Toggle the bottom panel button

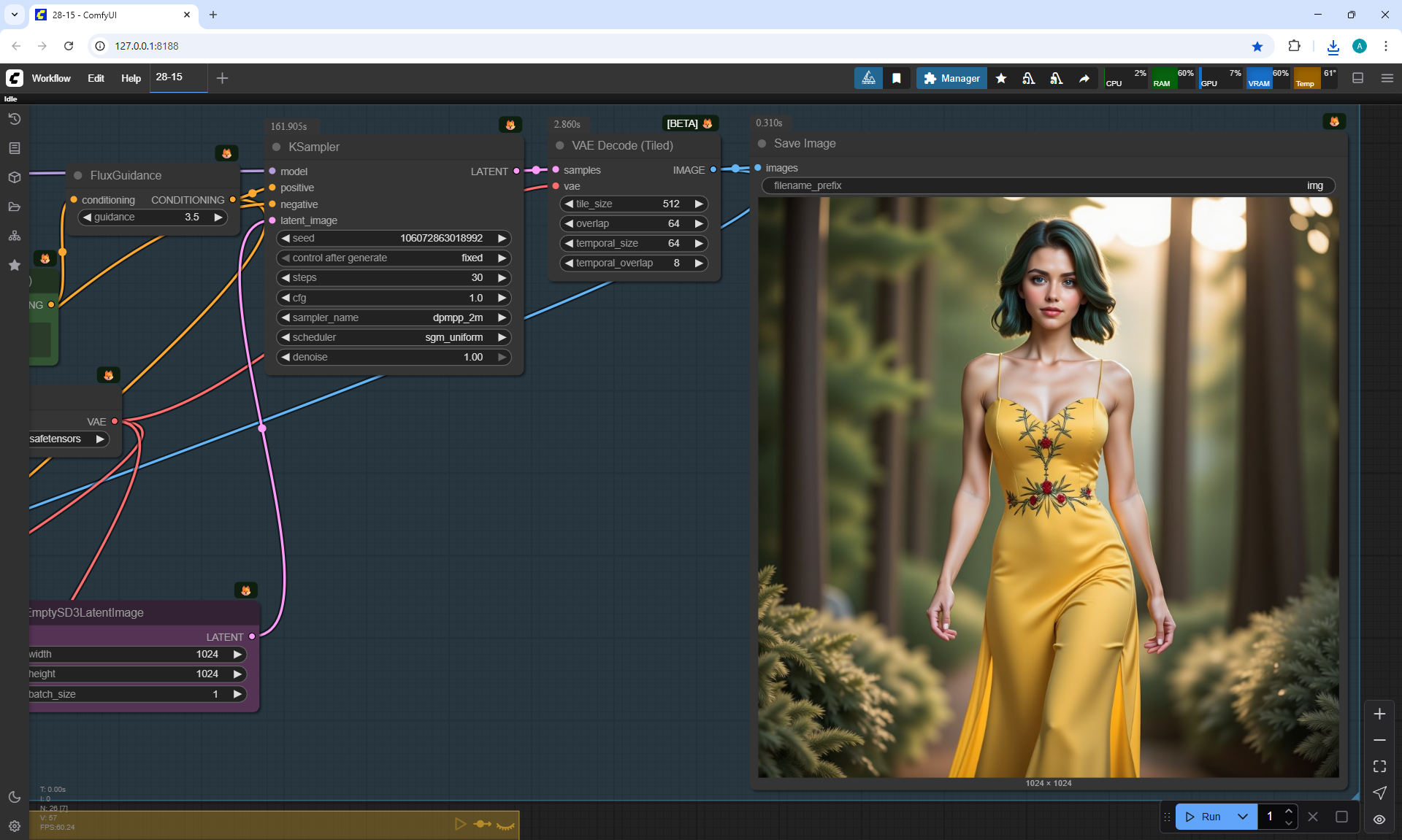pyautogui.click(x=1358, y=78)
